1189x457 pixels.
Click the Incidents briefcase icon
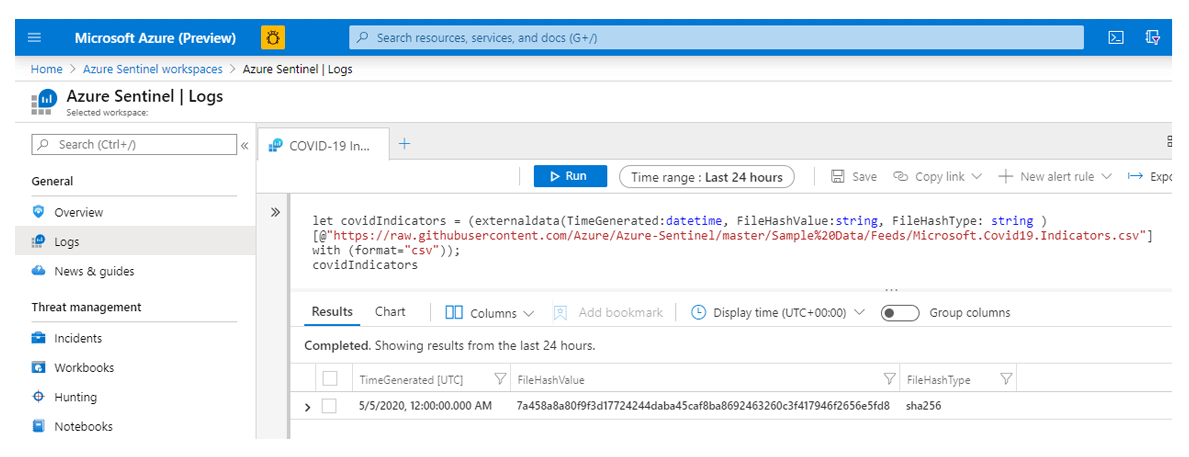pyautogui.click(x=39, y=338)
